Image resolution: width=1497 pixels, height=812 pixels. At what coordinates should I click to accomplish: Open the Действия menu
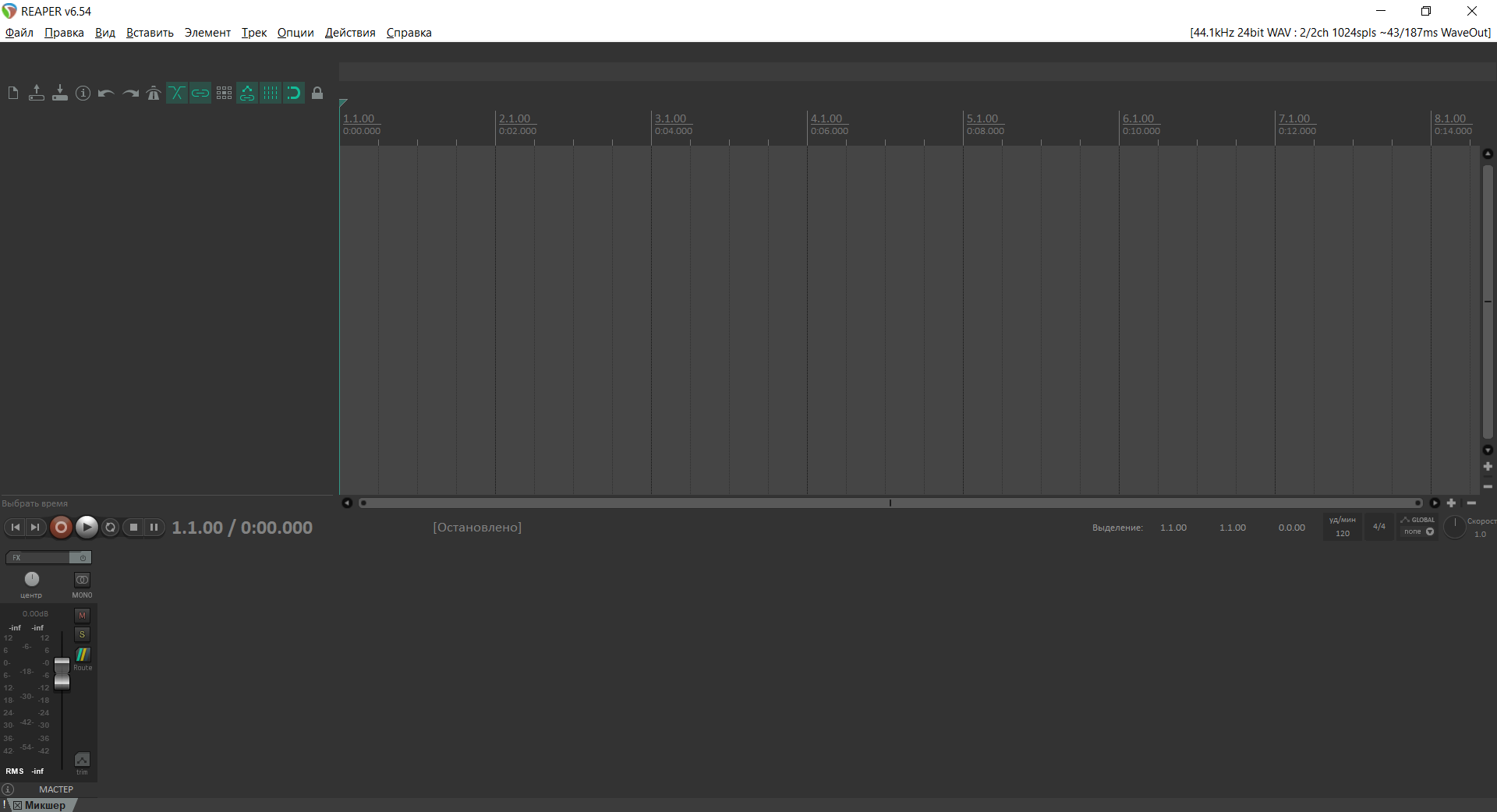tap(350, 33)
